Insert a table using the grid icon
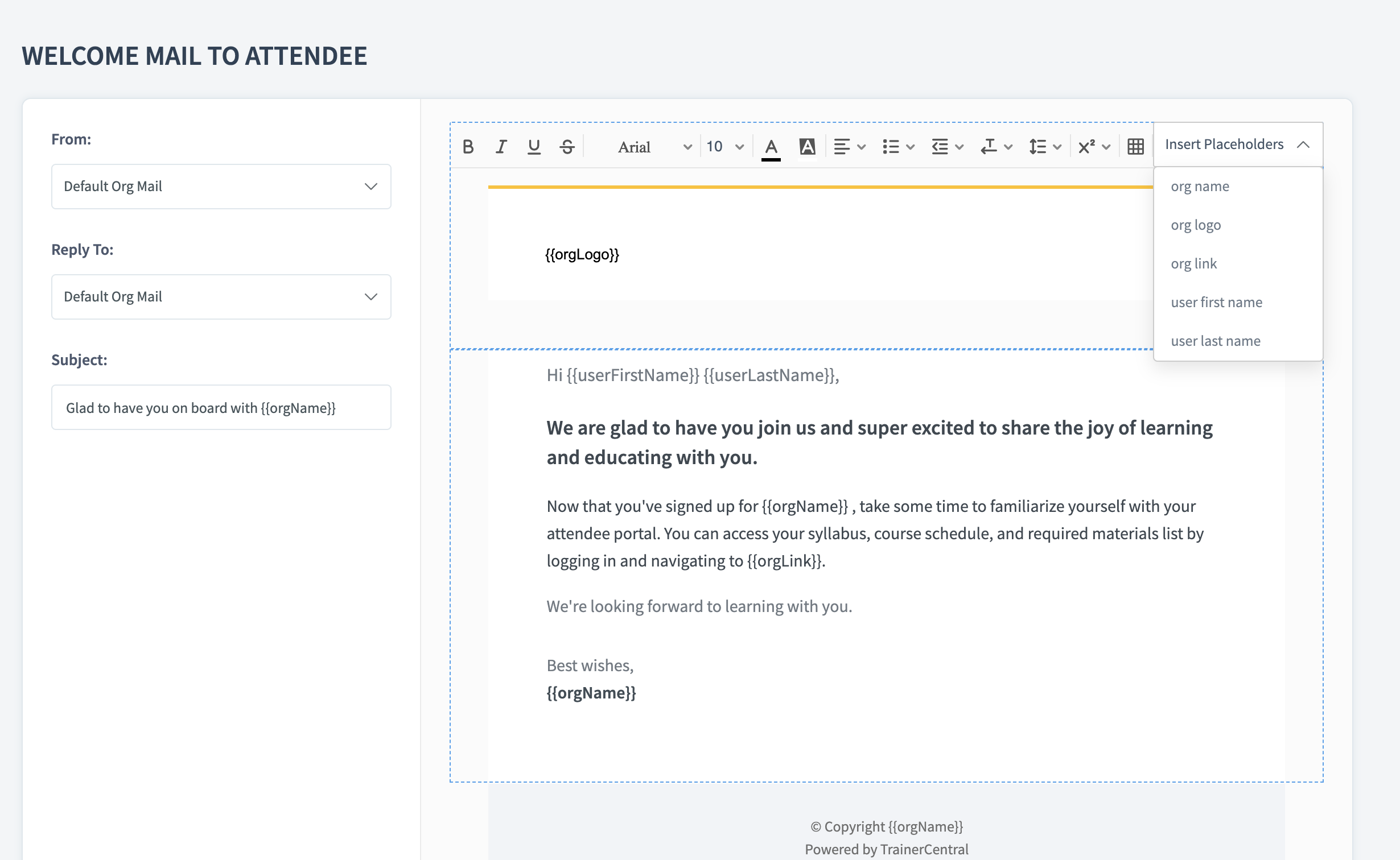Screen dimensions: 1400x860 pos(1135,147)
